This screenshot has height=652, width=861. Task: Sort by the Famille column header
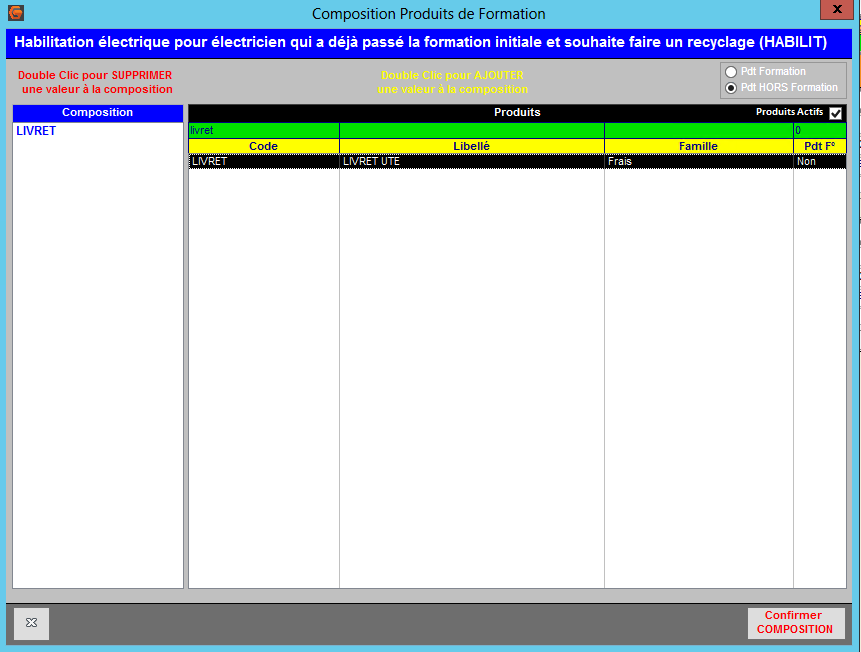point(698,146)
